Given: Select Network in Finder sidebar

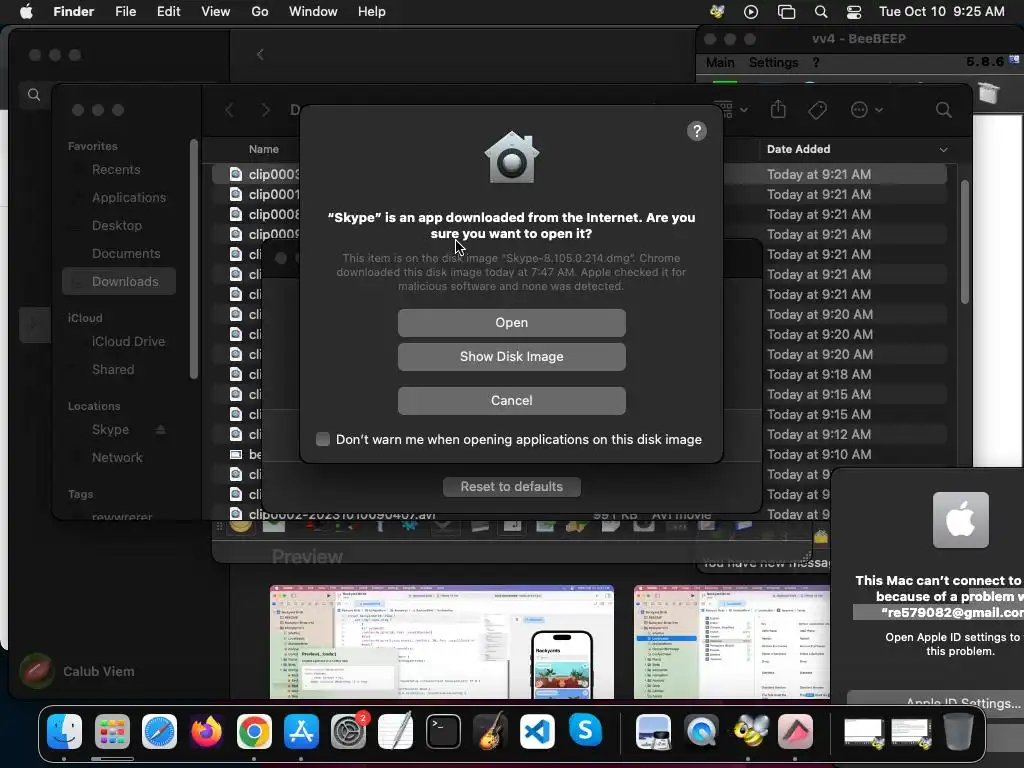Looking at the screenshot, I should (117, 458).
